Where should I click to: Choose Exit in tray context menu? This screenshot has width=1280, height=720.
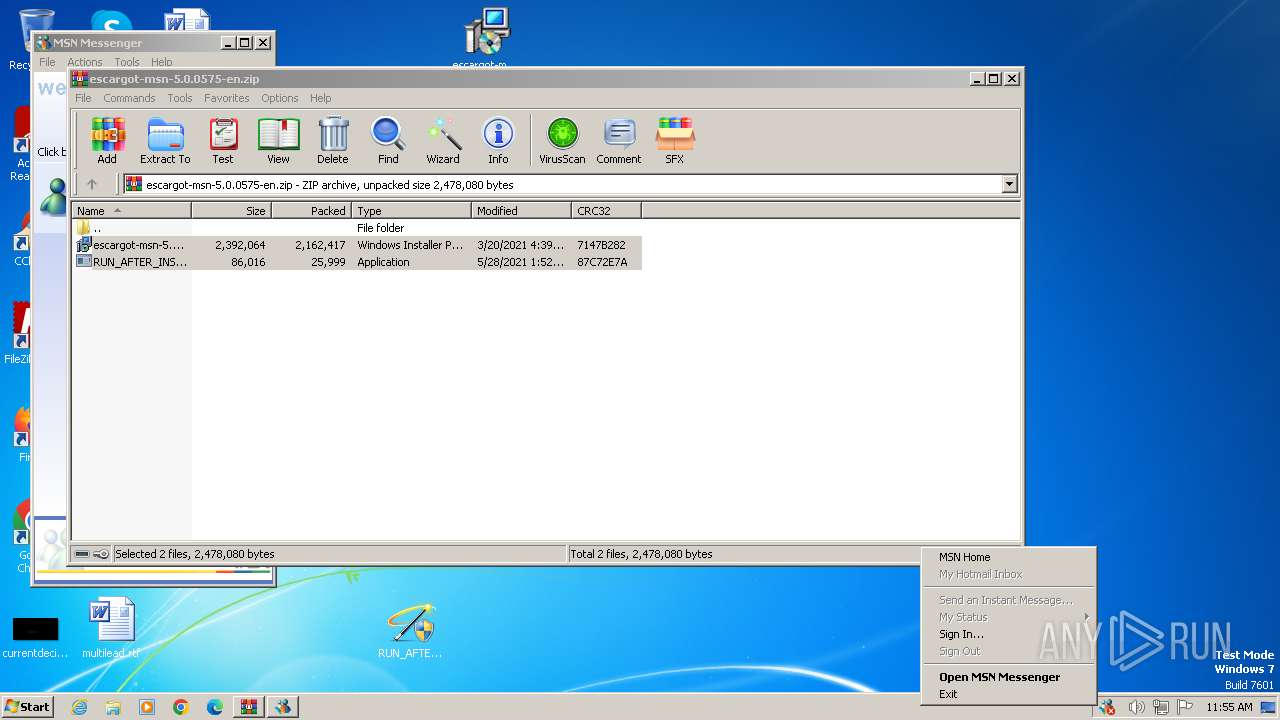(1008, 694)
